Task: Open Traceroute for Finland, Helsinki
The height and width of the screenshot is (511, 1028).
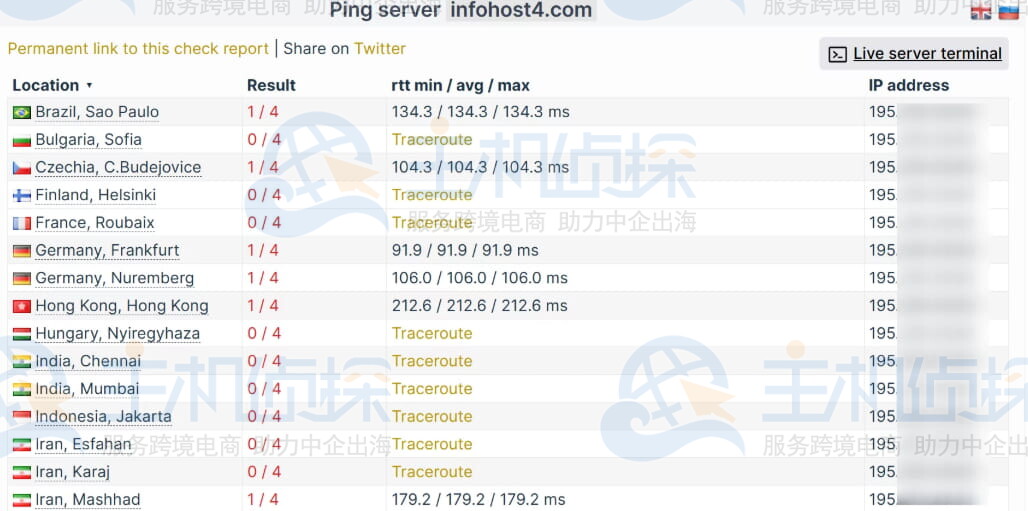Action: click(x=432, y=195)
